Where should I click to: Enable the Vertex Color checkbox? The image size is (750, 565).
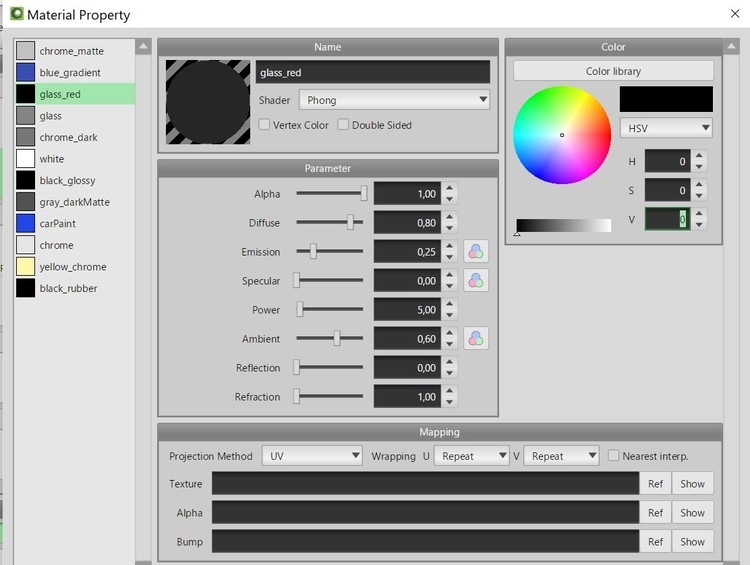264,124
